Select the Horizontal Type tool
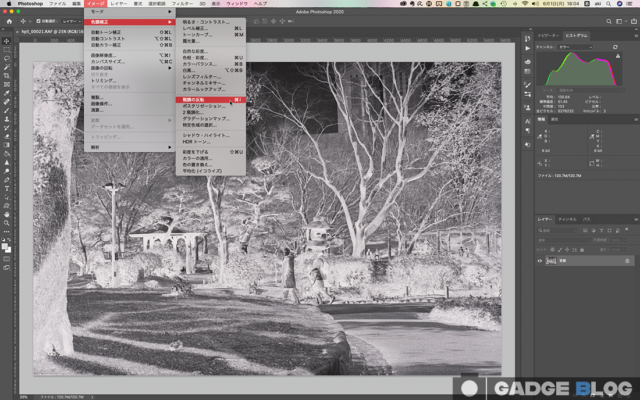 pos(7,189)
